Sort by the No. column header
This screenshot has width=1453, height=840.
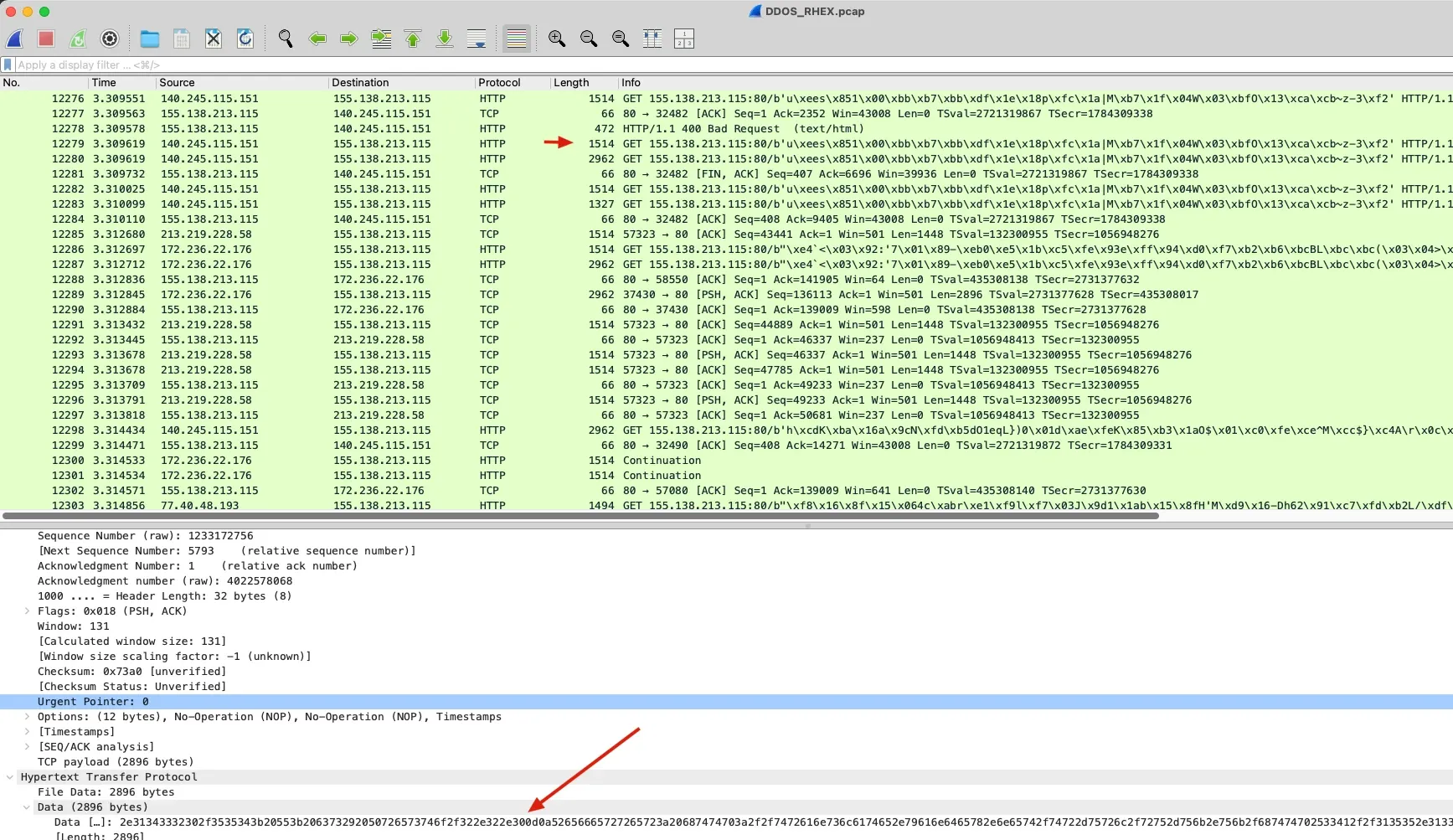pos(44,83)
